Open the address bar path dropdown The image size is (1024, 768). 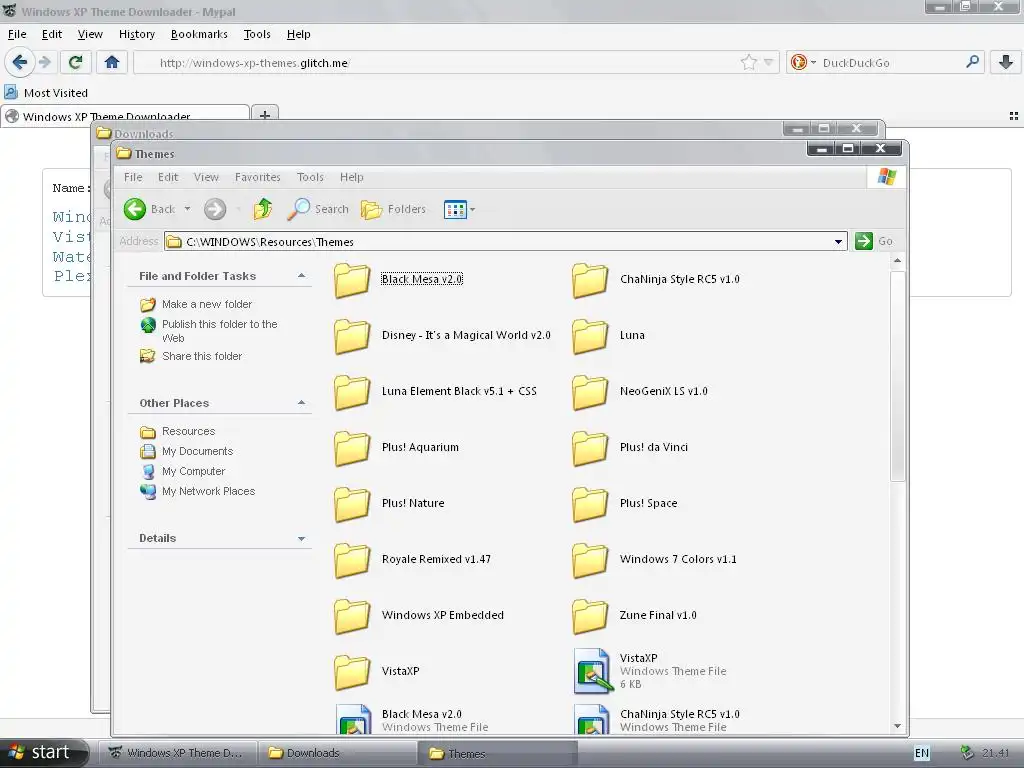pos(838,242)
